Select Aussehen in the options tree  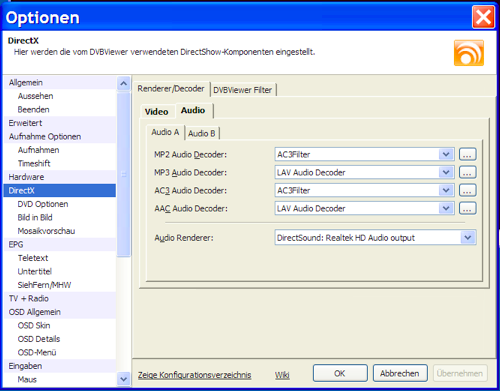coord(60,96)
